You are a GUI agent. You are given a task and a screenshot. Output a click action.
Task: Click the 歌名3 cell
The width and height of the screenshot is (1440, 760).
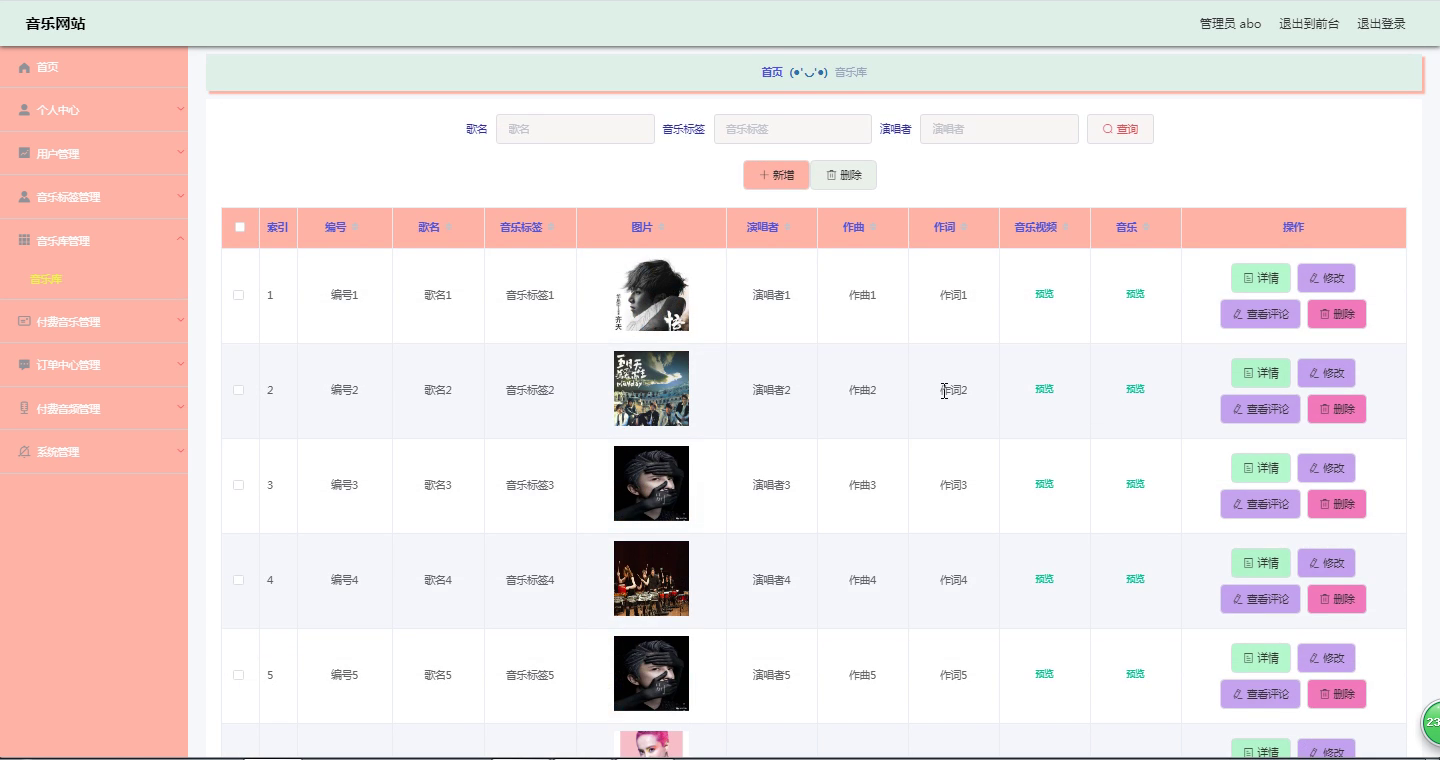438,485
